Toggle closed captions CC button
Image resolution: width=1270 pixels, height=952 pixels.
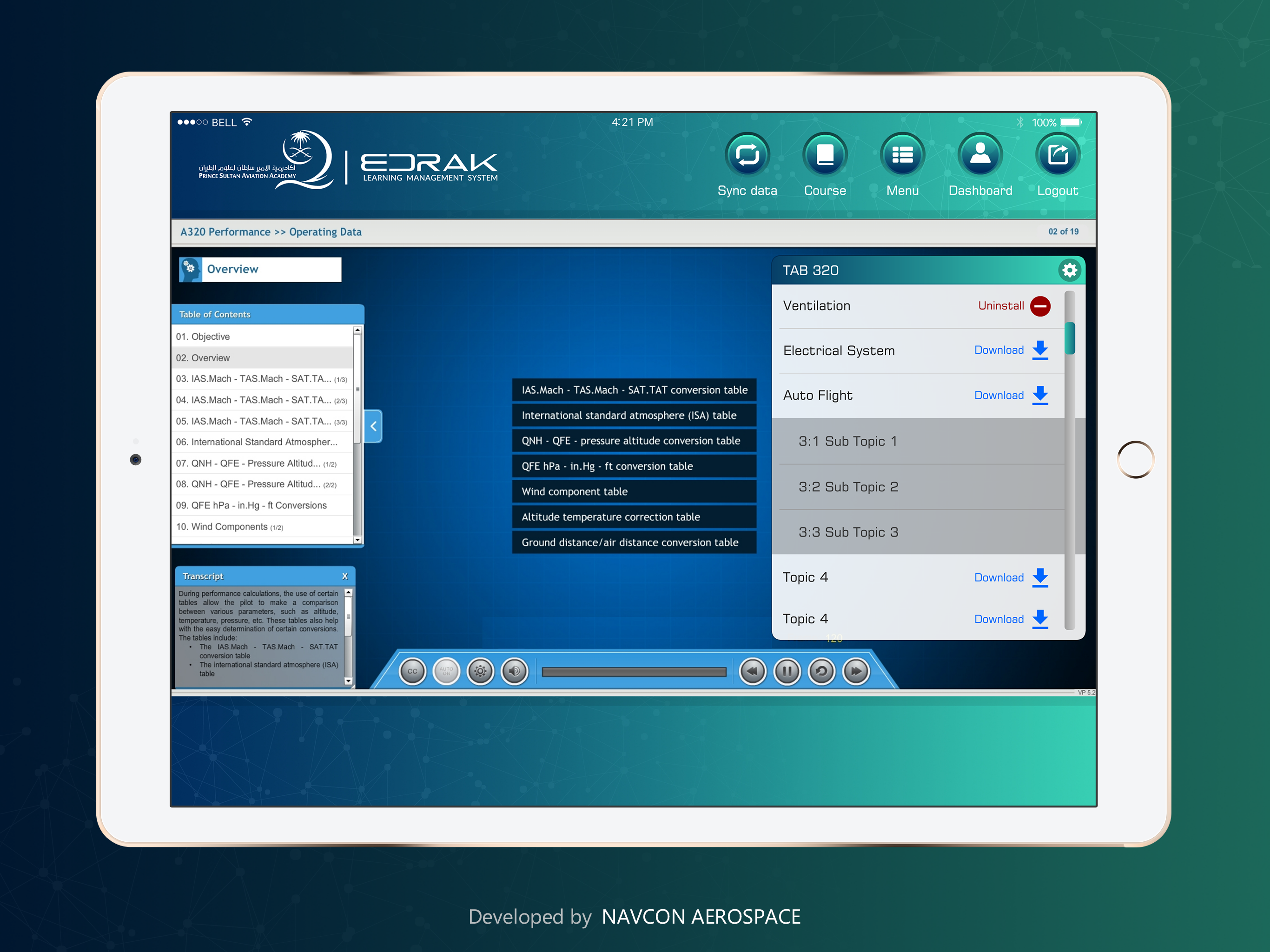(x=412, y=671)
